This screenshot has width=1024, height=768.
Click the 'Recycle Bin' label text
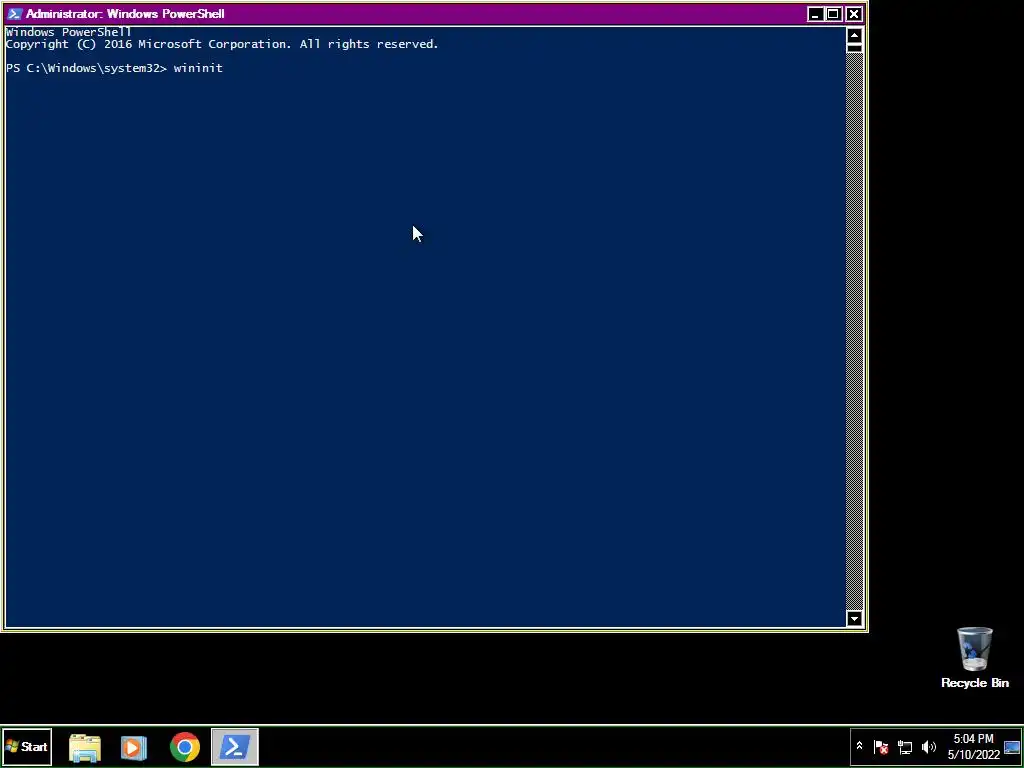974,683
